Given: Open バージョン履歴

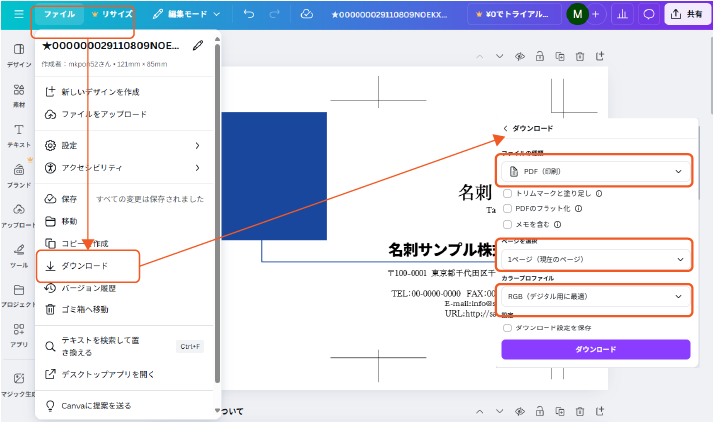Looking at the screenshot, I should 124,288.
